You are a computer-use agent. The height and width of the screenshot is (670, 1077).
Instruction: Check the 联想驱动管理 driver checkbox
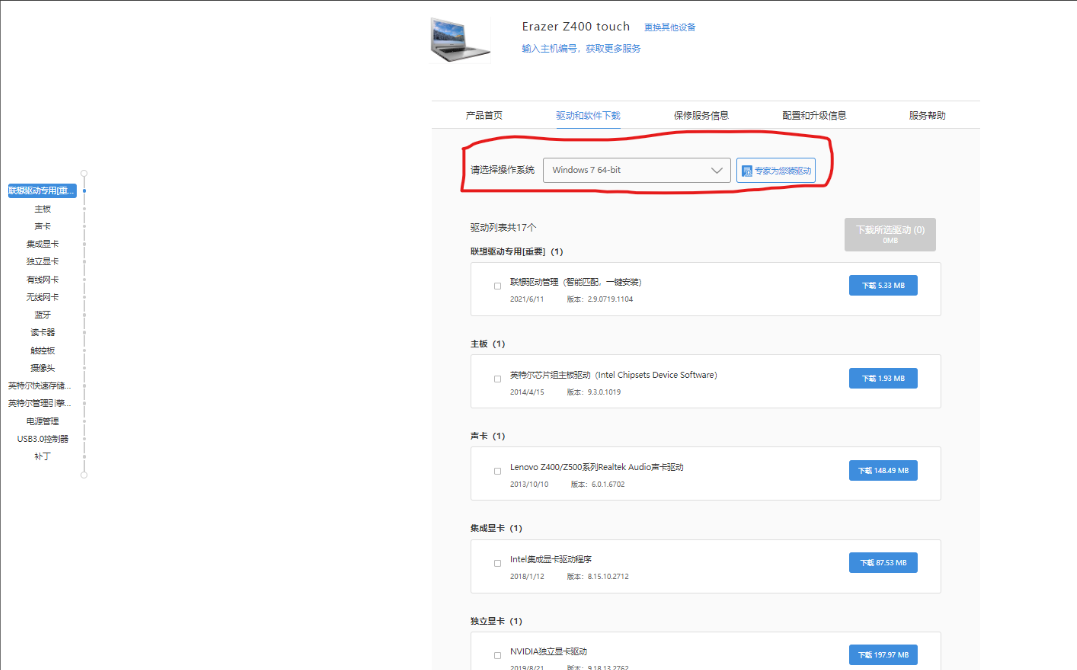click(x=498, y=286)
